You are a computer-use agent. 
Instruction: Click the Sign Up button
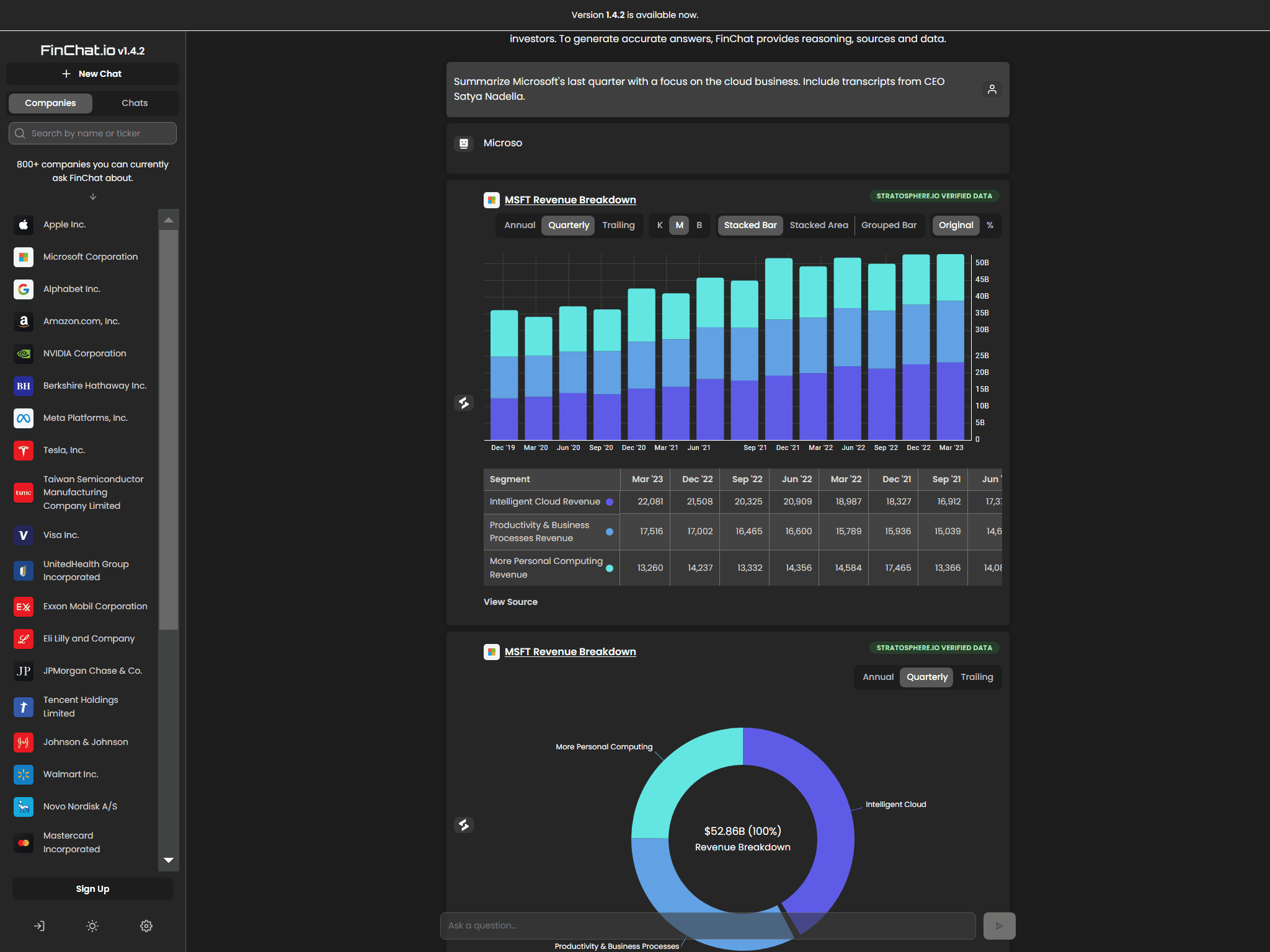coord(92,889)
